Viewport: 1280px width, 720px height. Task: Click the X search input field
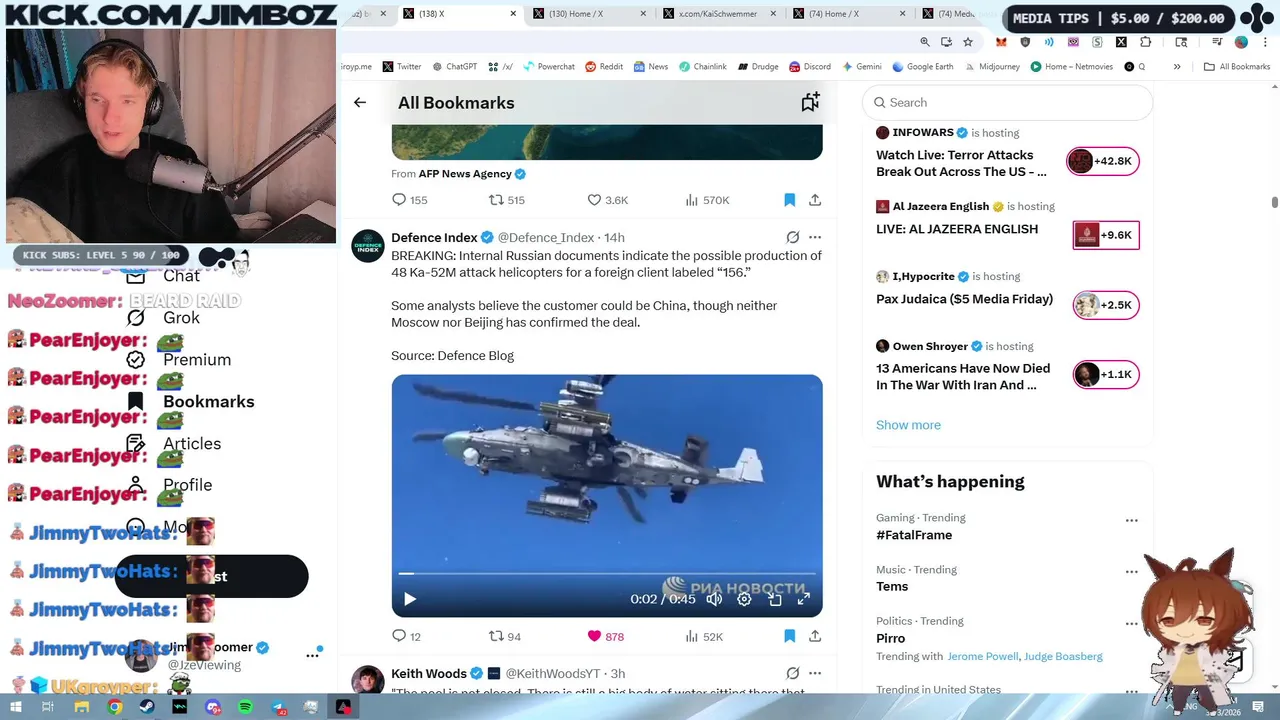[1008, 102]
